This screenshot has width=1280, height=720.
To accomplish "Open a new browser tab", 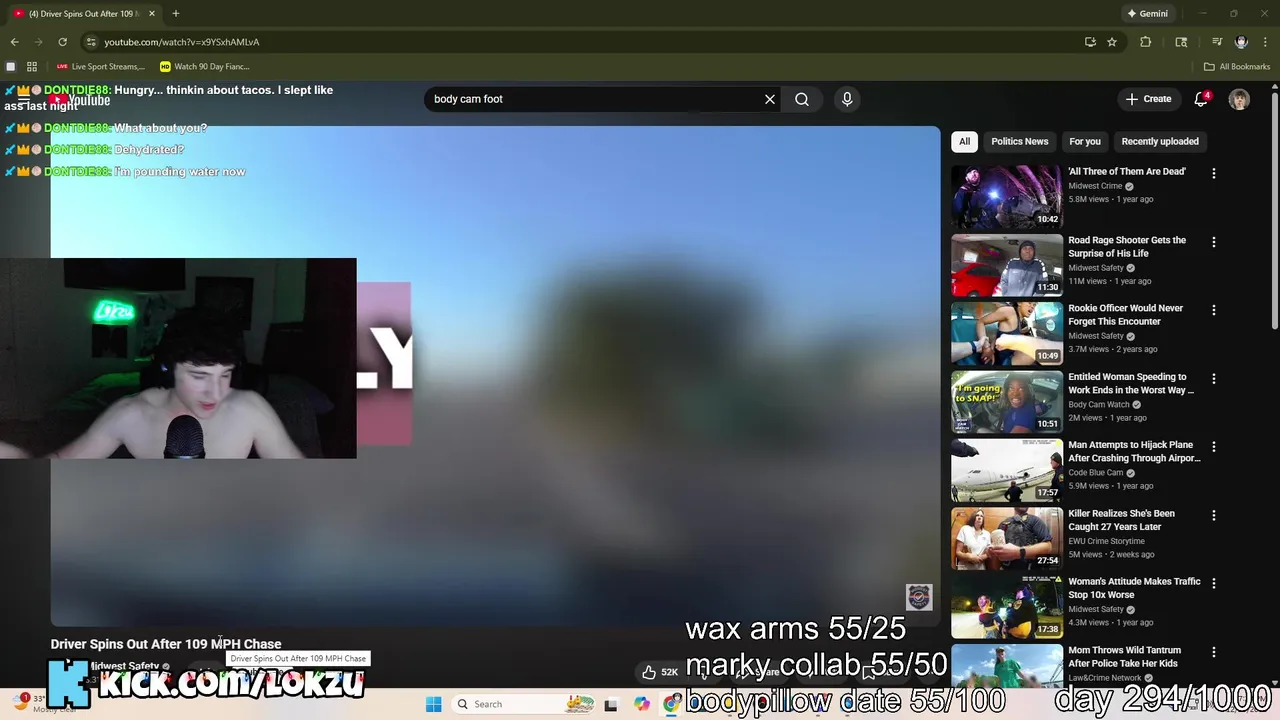I will (176, 14).
